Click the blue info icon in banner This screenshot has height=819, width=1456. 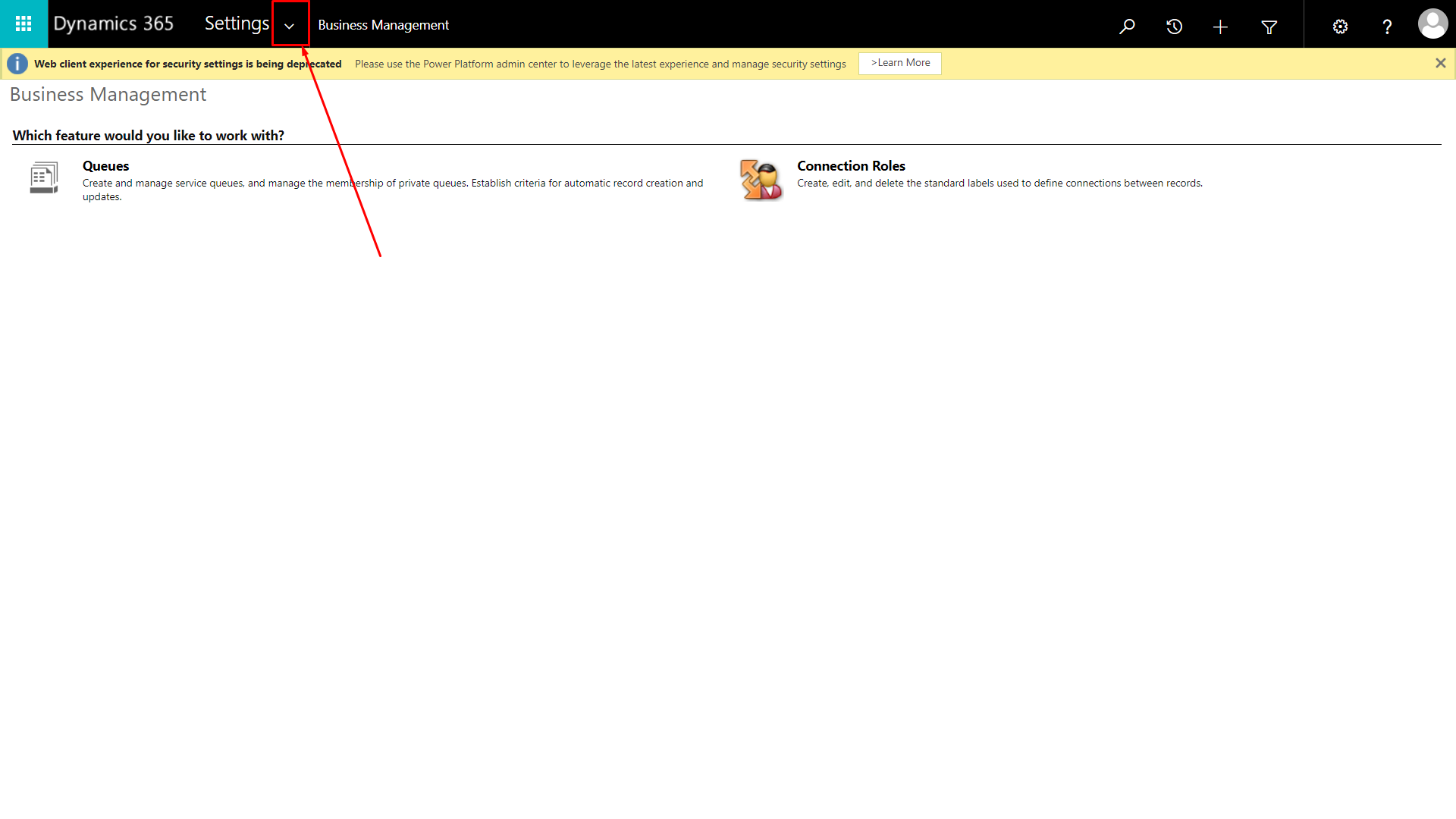(x=17, y=64)
